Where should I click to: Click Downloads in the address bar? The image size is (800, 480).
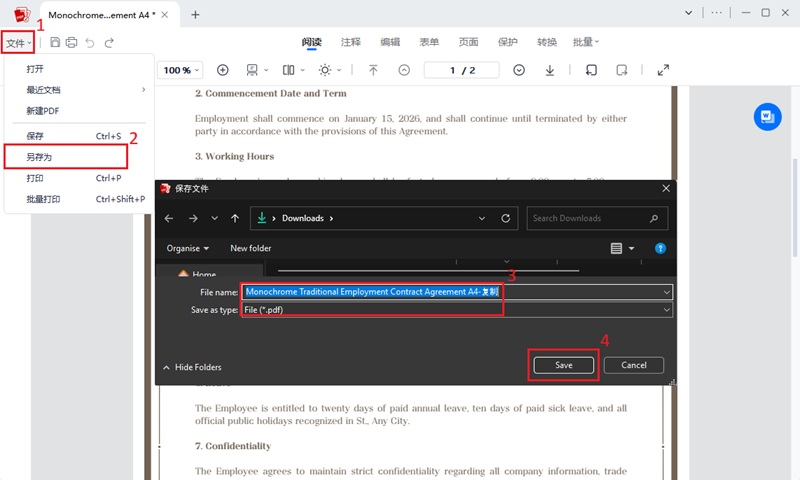pyautogui.click(x=303, y=218)
